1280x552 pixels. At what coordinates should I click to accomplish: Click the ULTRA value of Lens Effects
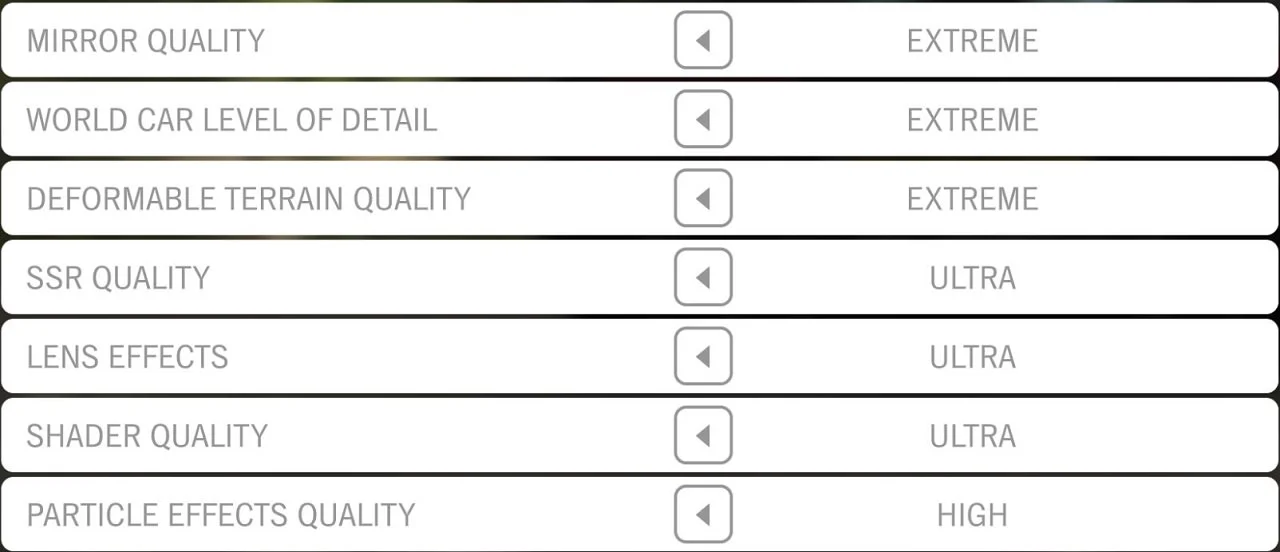click(x=973, y=357)
